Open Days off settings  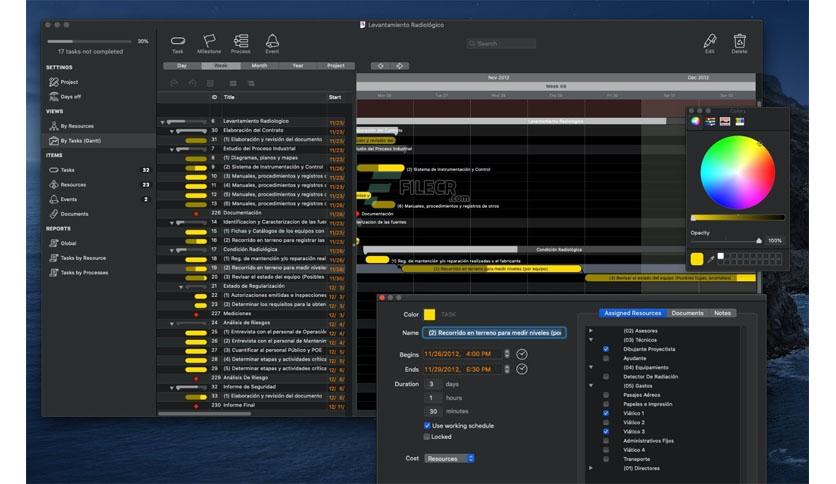[65, 96]
